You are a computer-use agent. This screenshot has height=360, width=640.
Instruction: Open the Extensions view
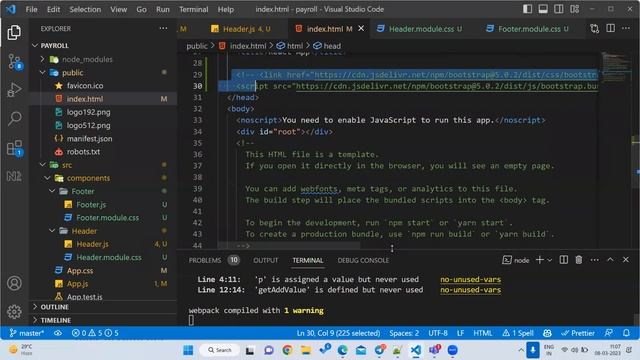pos(14,148)
